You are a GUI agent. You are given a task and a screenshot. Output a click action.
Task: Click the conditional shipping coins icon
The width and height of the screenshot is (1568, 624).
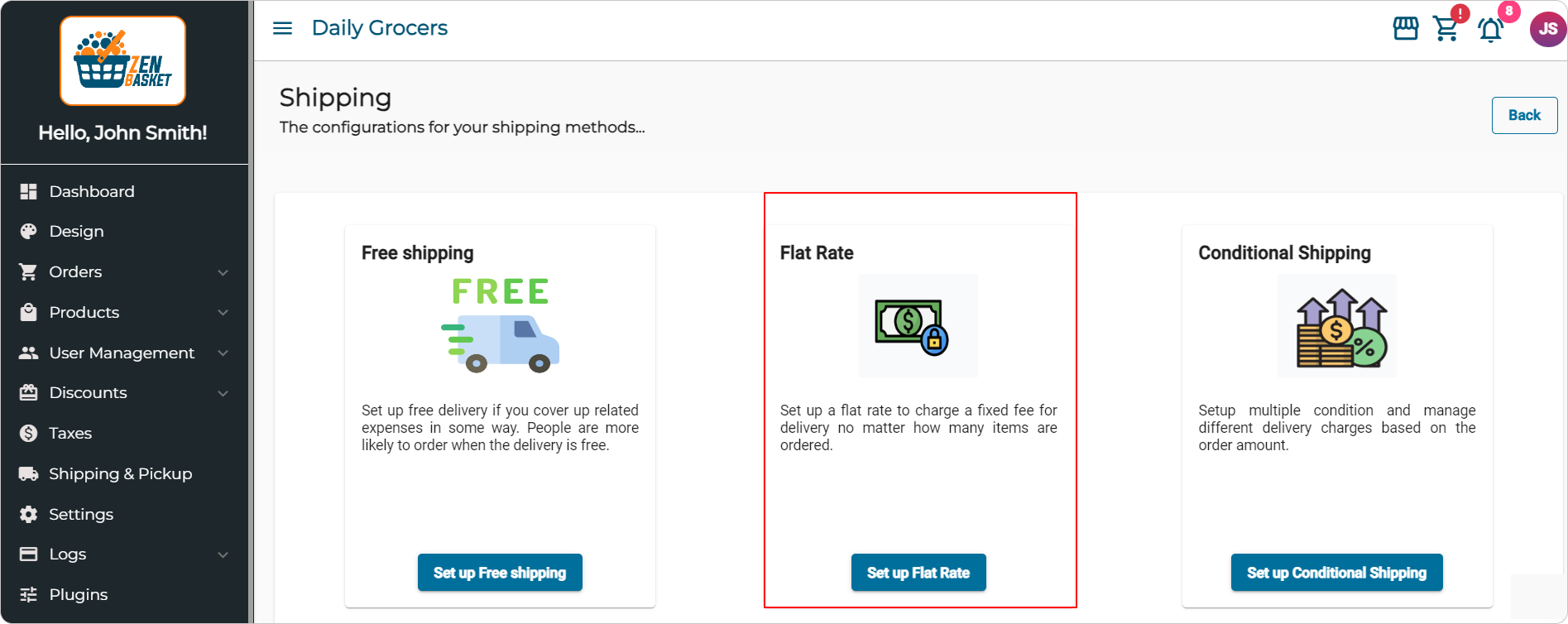(x=1336, y=326)
